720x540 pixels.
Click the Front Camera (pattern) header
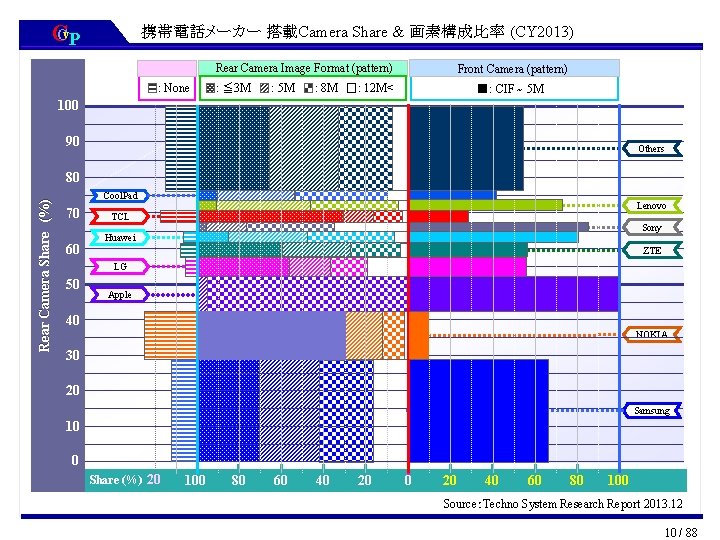coord(514,68)
